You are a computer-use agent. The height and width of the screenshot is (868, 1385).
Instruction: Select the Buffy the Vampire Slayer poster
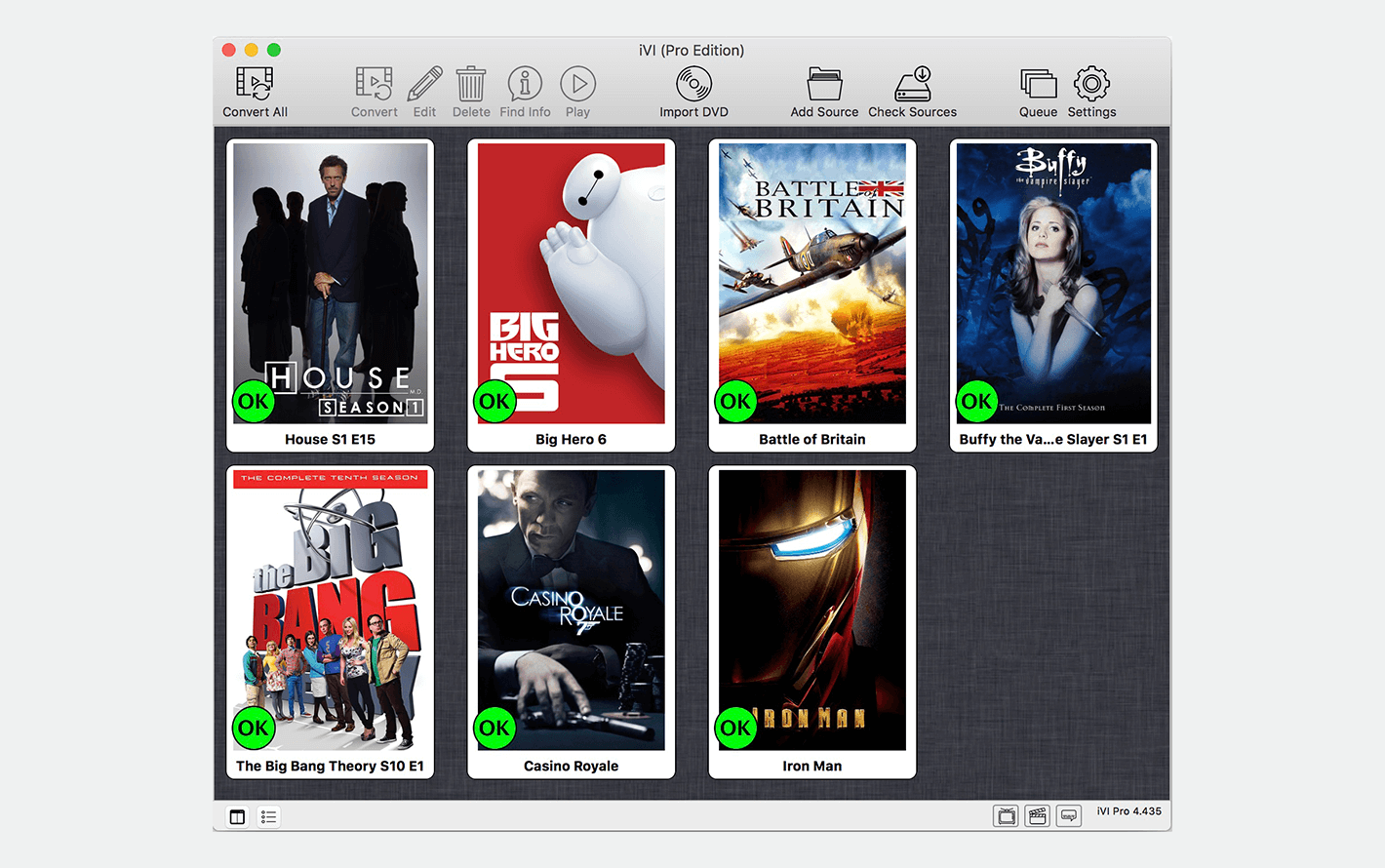click(1053, 284)
